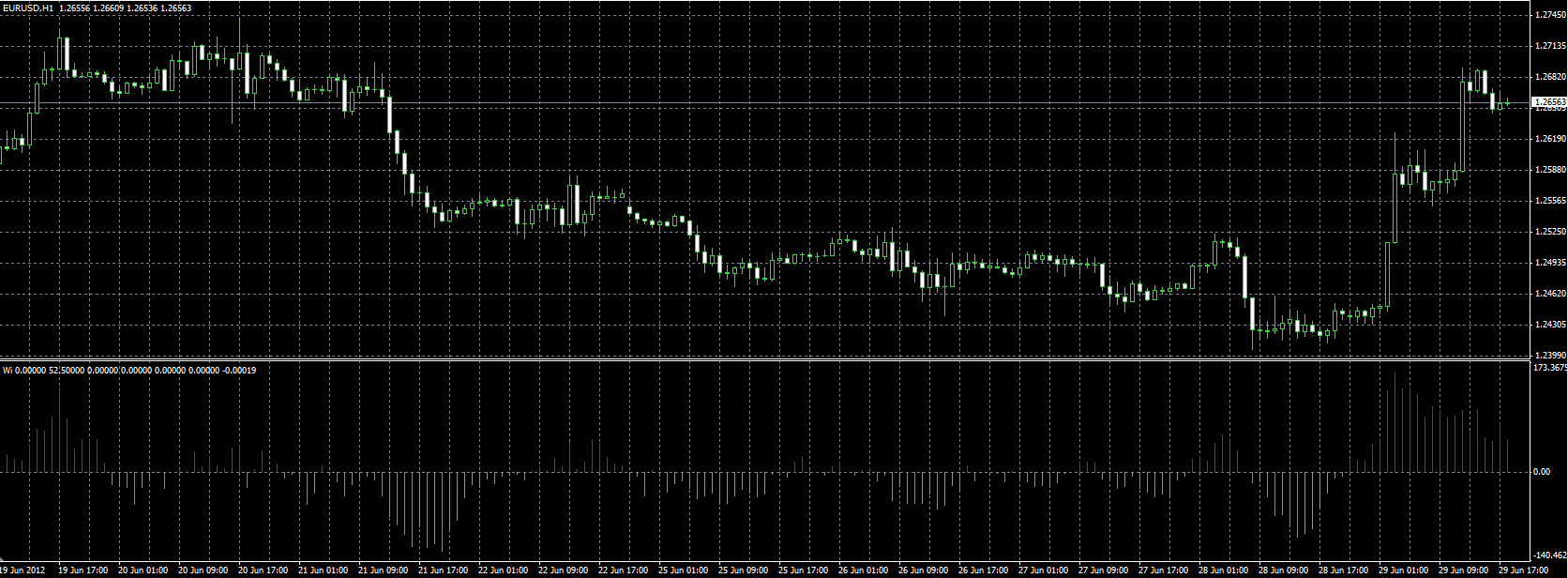
Task: Click the 20 Jun 01:00 time label
Action: [143, 570]
